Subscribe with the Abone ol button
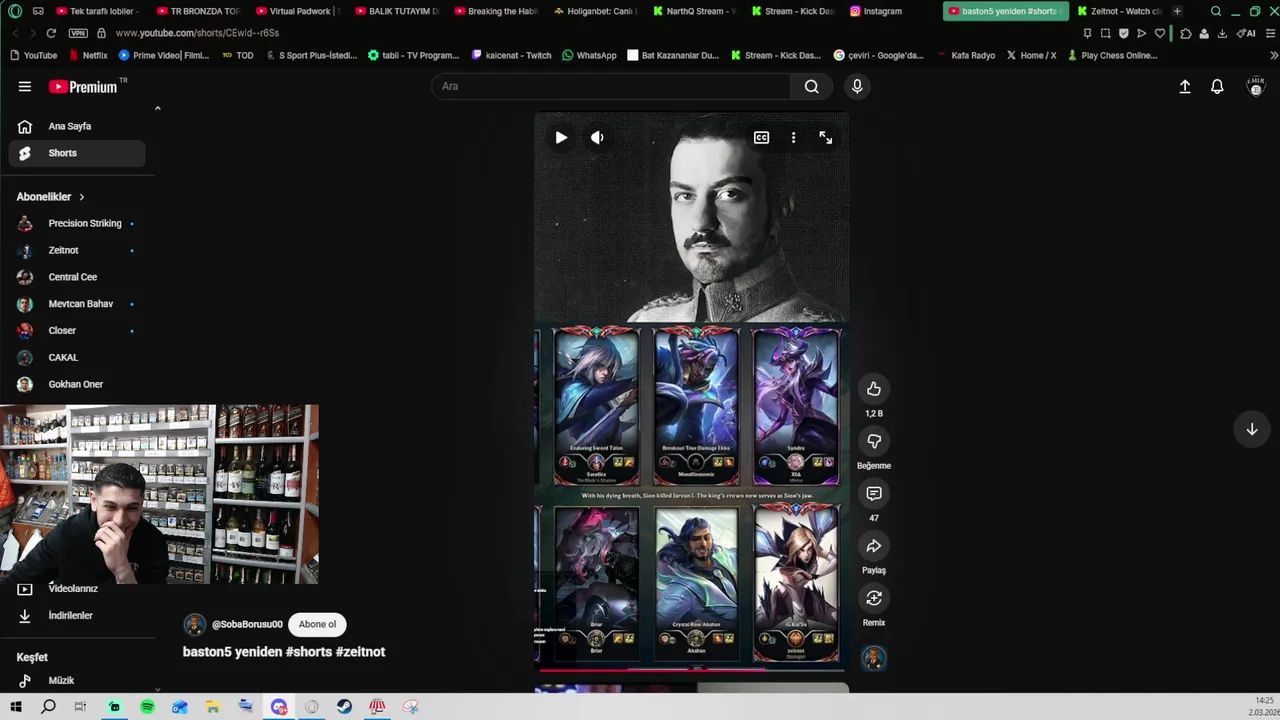Image resolution: width=1280 pixels, height=720 pixels. pyautogui.click(x=317, y=624)
